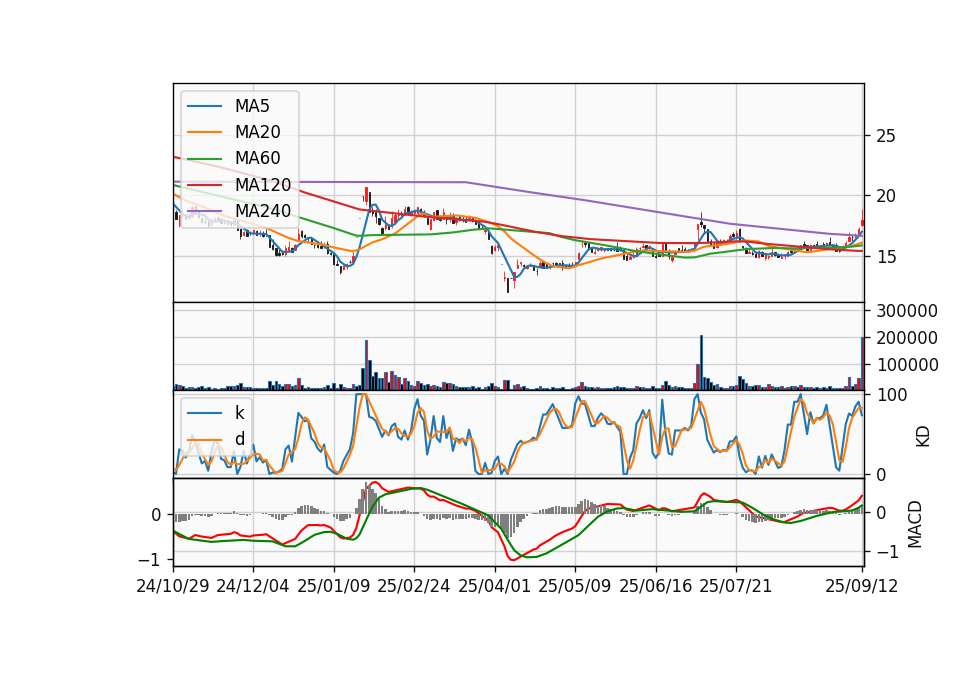Viewport: 960px width, 690px height.
Task: Click the KD axis title
Action: [x=923, y=437]
